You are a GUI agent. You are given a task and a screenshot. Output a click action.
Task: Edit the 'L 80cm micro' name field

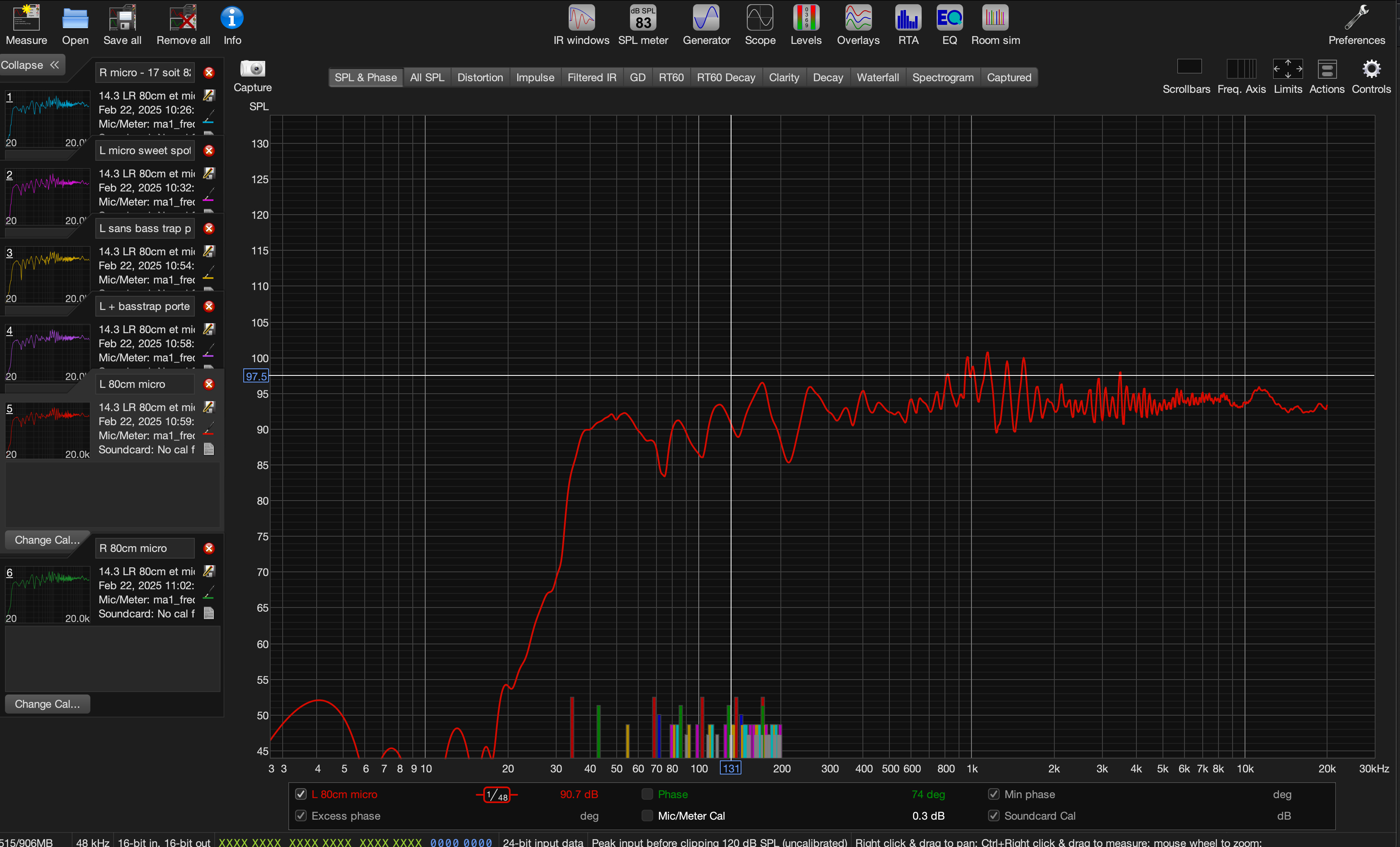[x=144, y=385]
